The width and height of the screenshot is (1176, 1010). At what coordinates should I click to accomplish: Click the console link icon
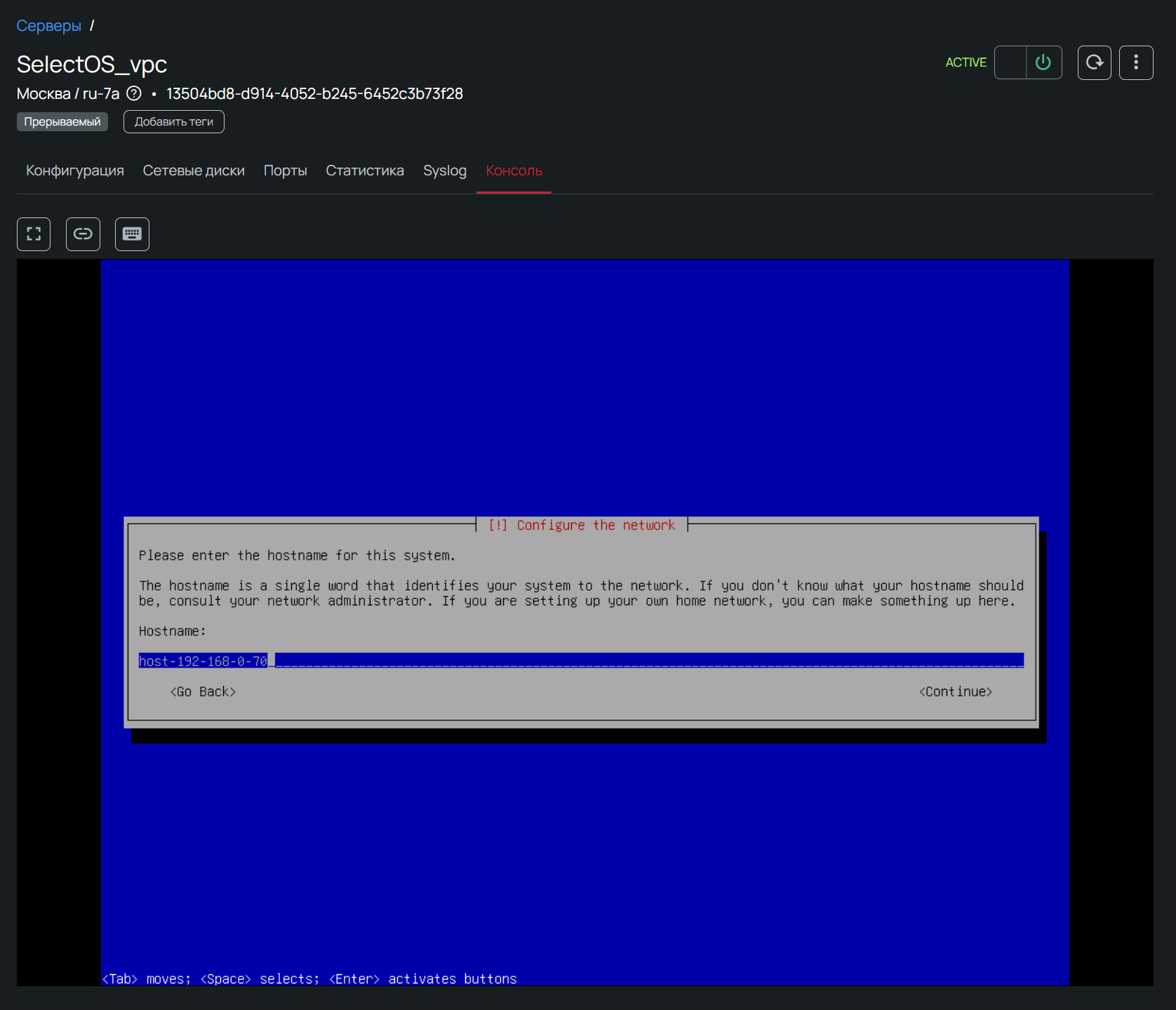[83, 234]
